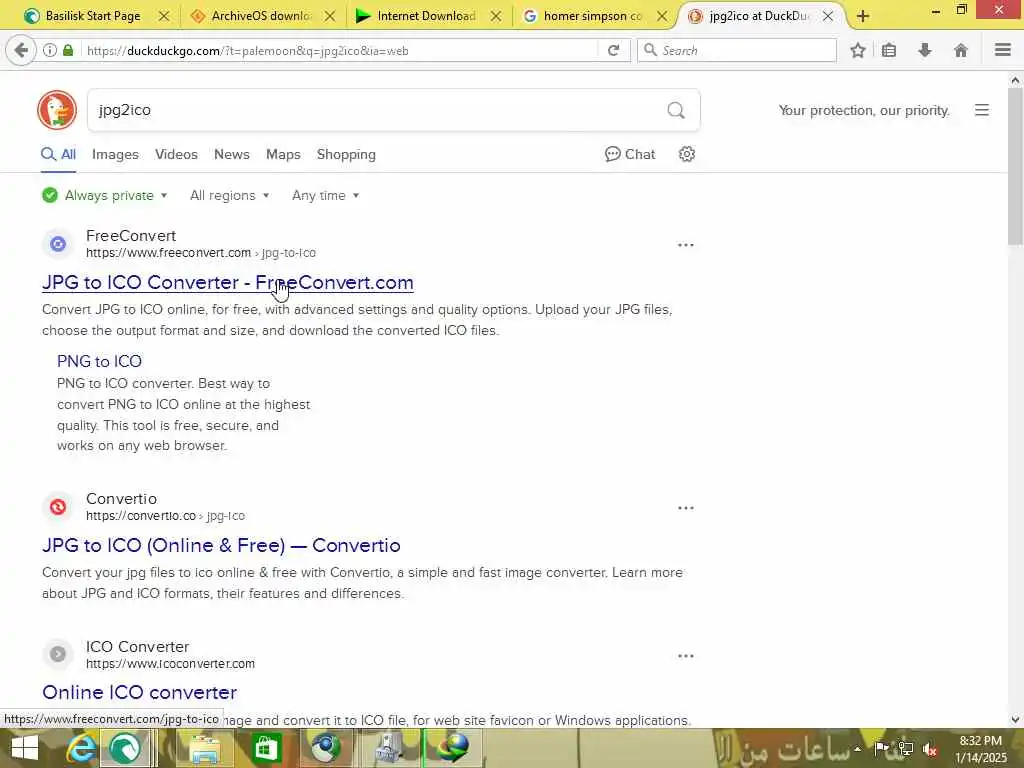Screen dimensions: 1024x768
Task: Open JPG to ICO Converter FreeConvert link
Action: tap(227, 283)
